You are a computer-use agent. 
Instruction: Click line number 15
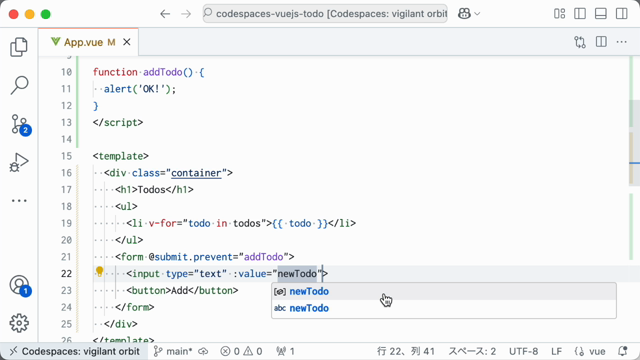click(66, 156)
